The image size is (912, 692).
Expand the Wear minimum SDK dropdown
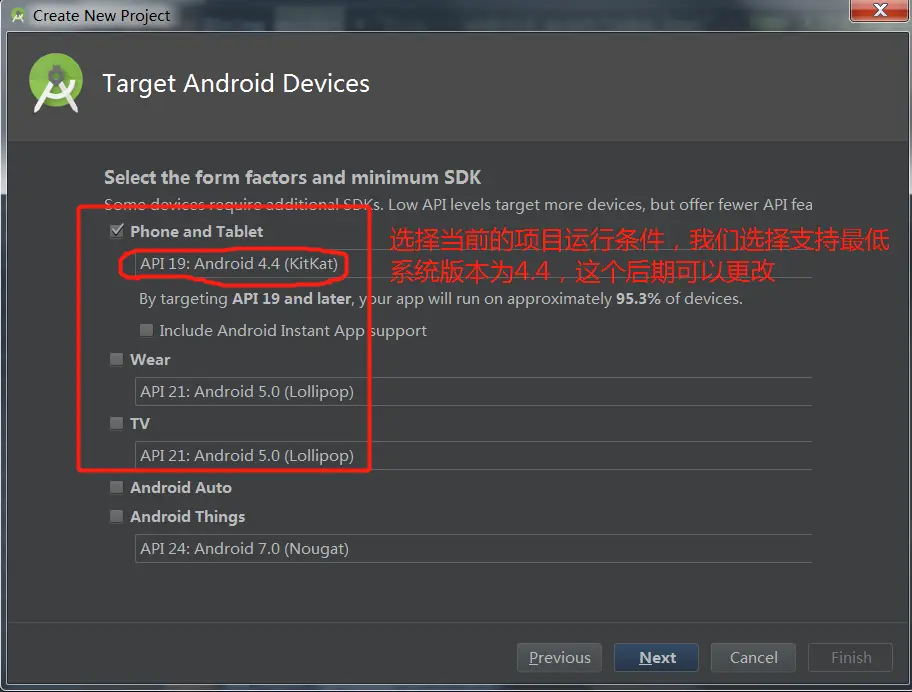pyautogui.click(x=473, y=391)
